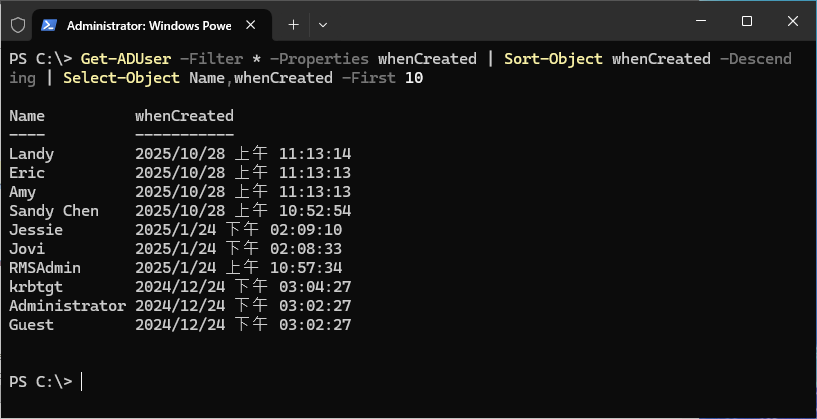Viewport: 817px width, 419px height.
Task: Click the Name column header in output
Action: pos(27,116)
